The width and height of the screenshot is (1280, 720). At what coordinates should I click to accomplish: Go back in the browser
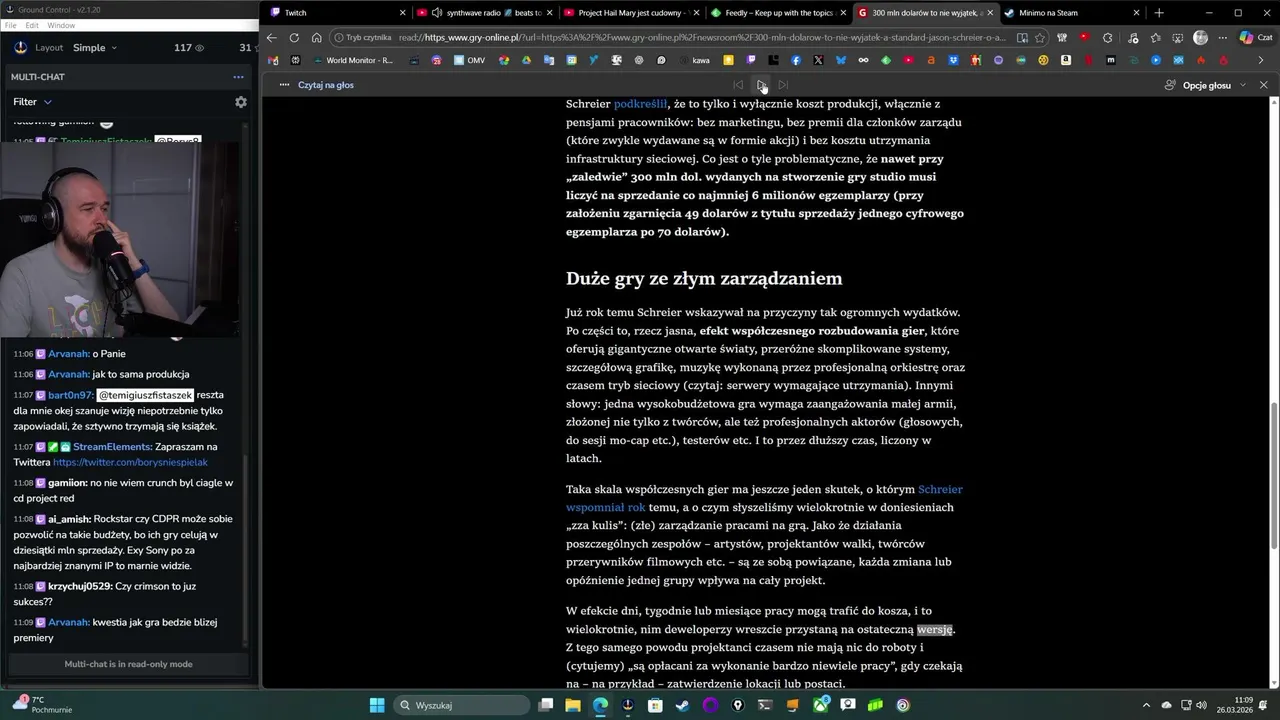[271, 38]
